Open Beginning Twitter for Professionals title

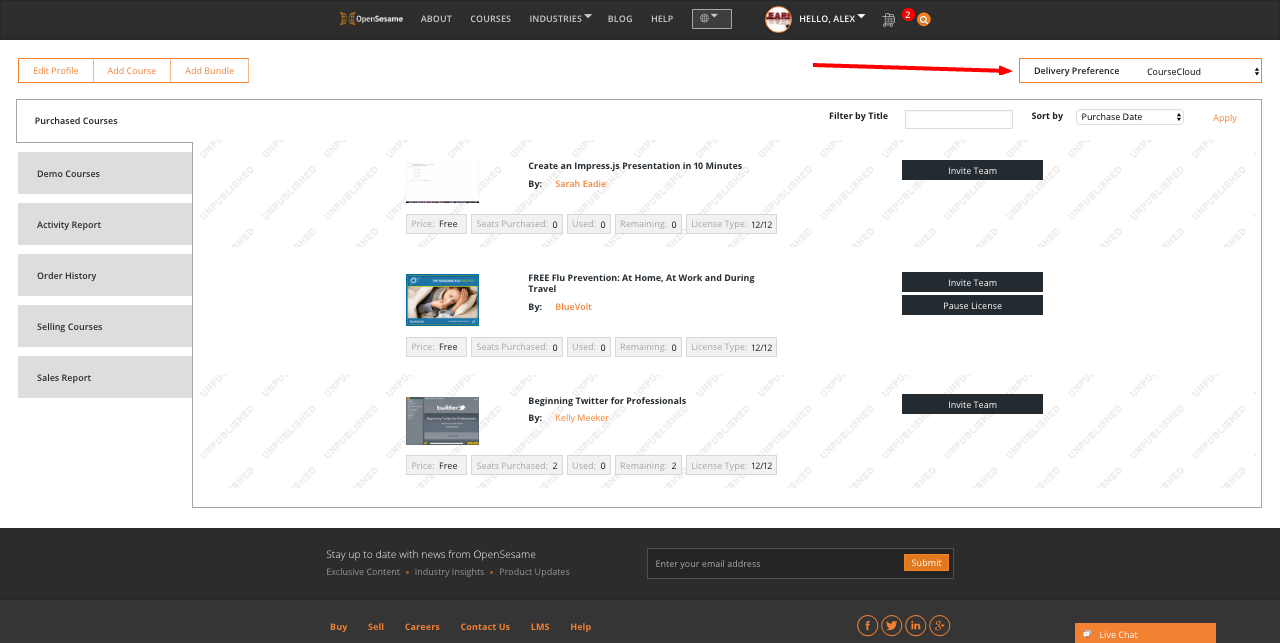click(607, 401)
